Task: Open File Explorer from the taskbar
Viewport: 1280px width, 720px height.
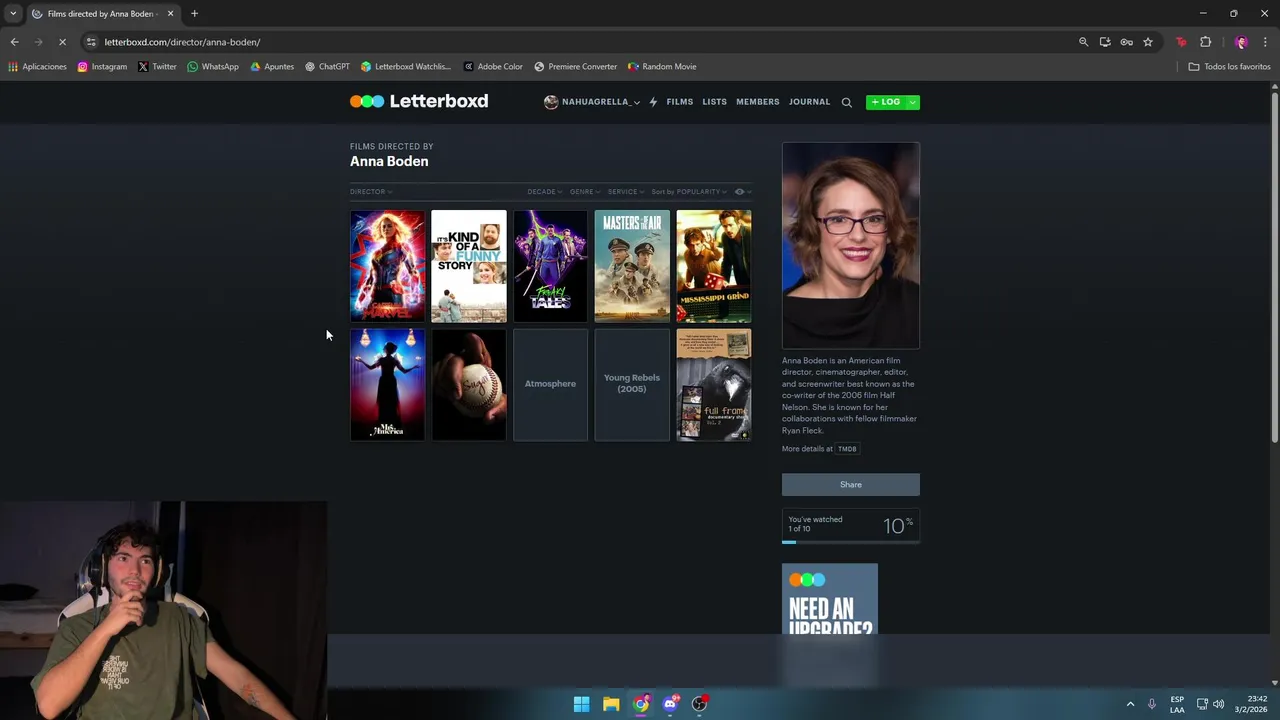Action: pyautogui.click(x=611, y=704)
